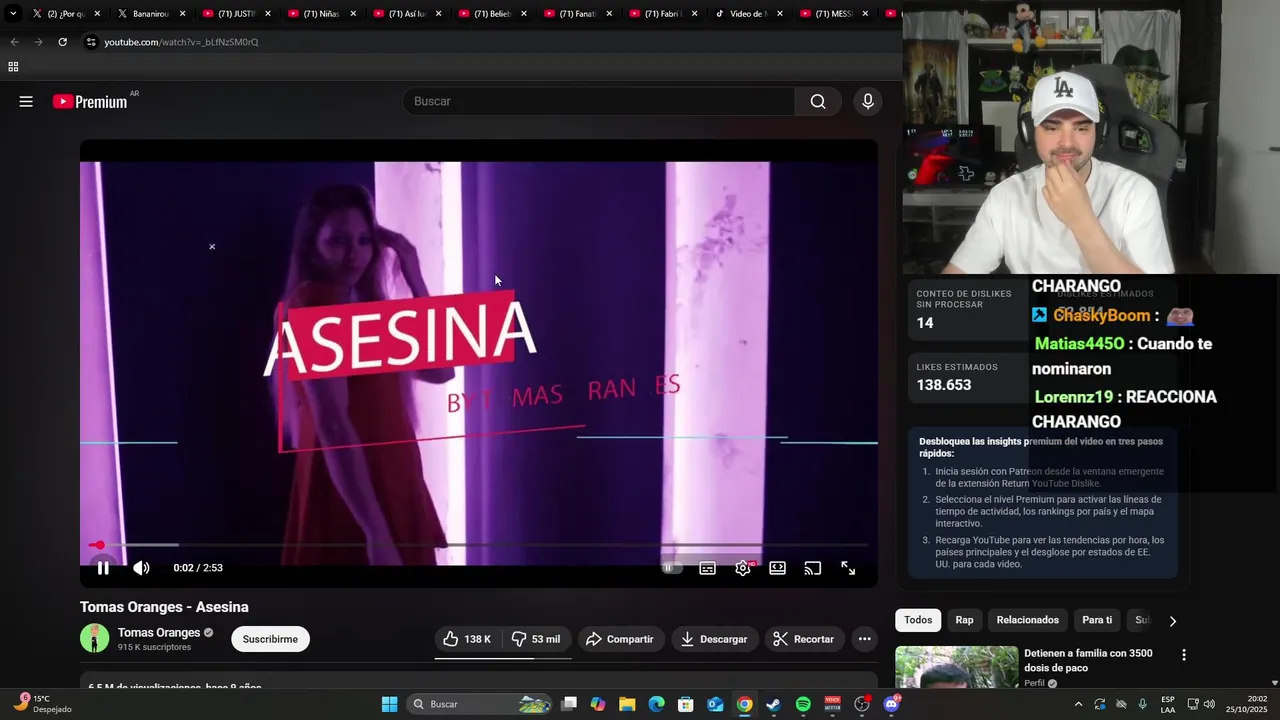Click the taskbar Buscar search box
1280x720 pixels.
click(x=480, y=704)
